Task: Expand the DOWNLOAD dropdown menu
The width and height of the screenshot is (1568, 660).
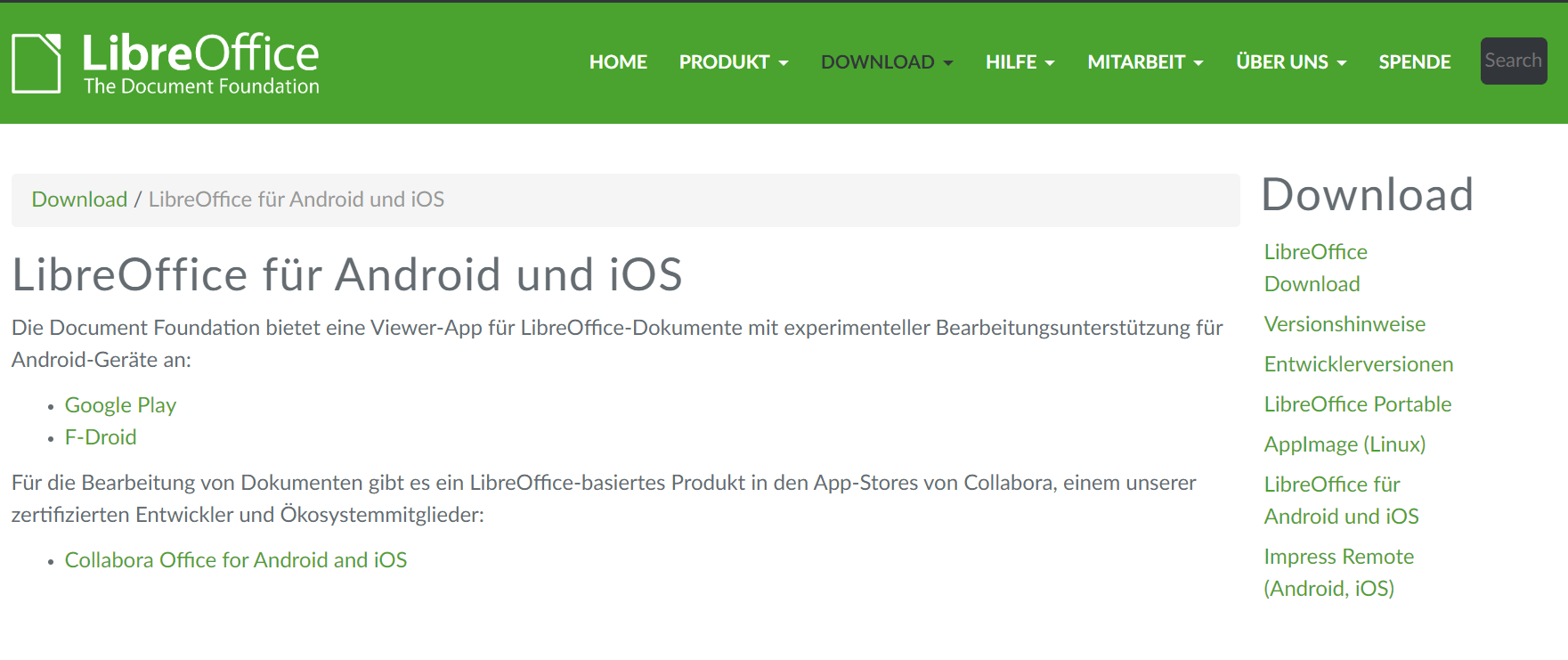Action: (x=887, y=62)
